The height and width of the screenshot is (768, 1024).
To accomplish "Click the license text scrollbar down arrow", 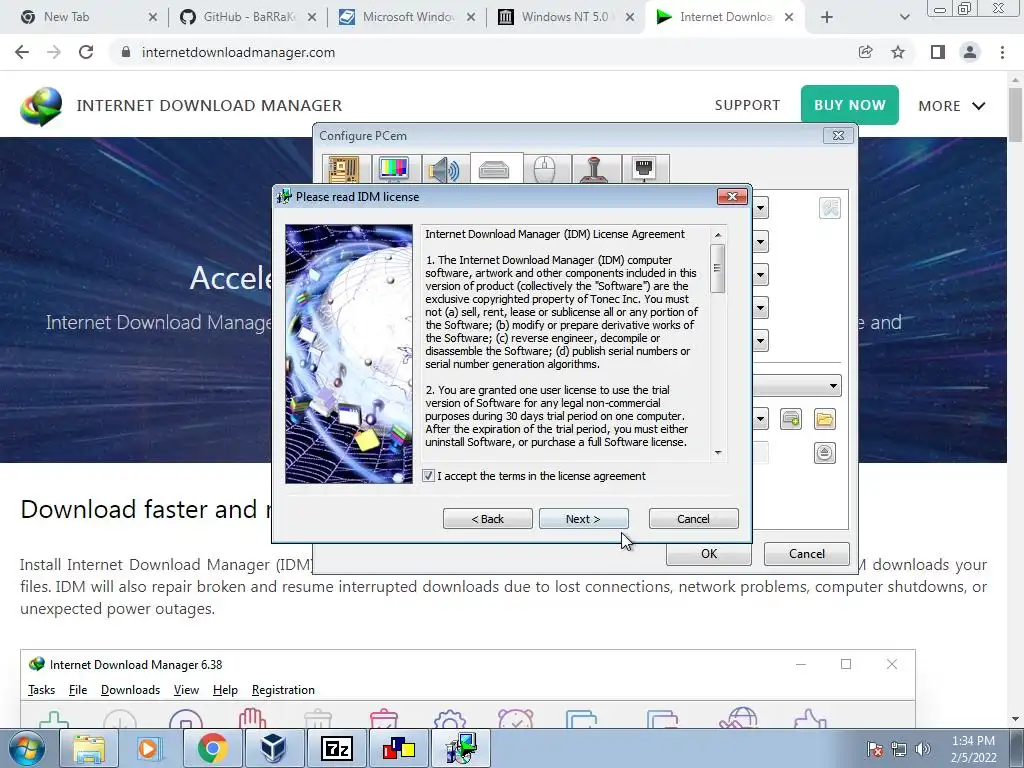I will coord(718,453).
